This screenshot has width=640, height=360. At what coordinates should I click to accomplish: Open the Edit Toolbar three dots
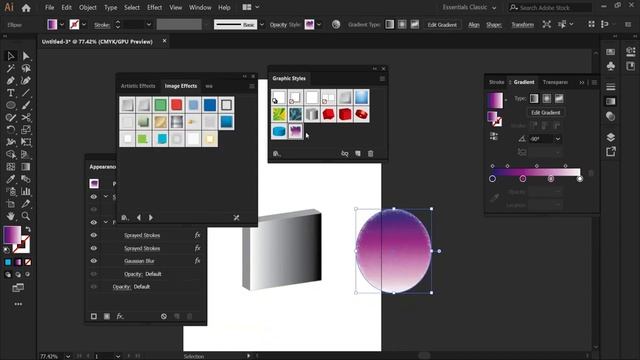[18, 304]
